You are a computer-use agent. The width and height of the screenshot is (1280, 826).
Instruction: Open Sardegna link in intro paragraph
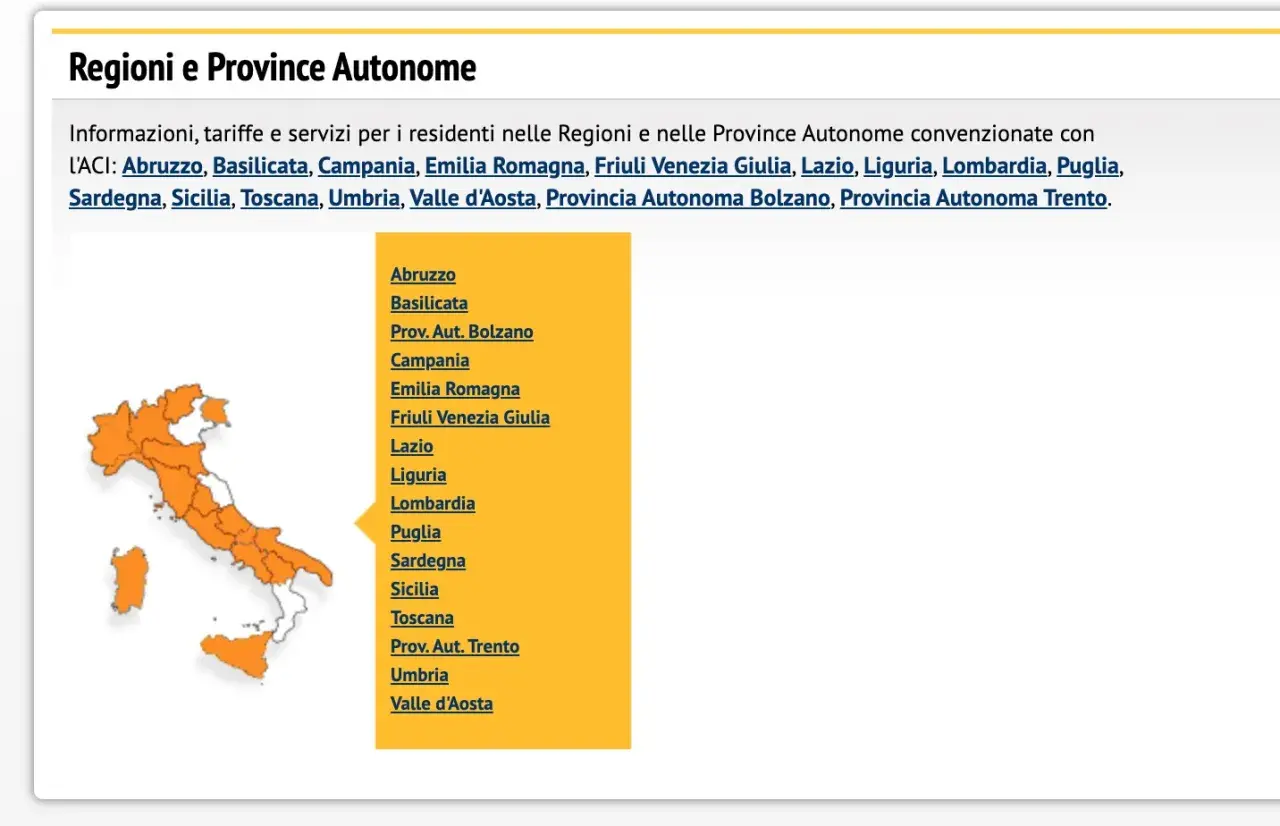115,197
